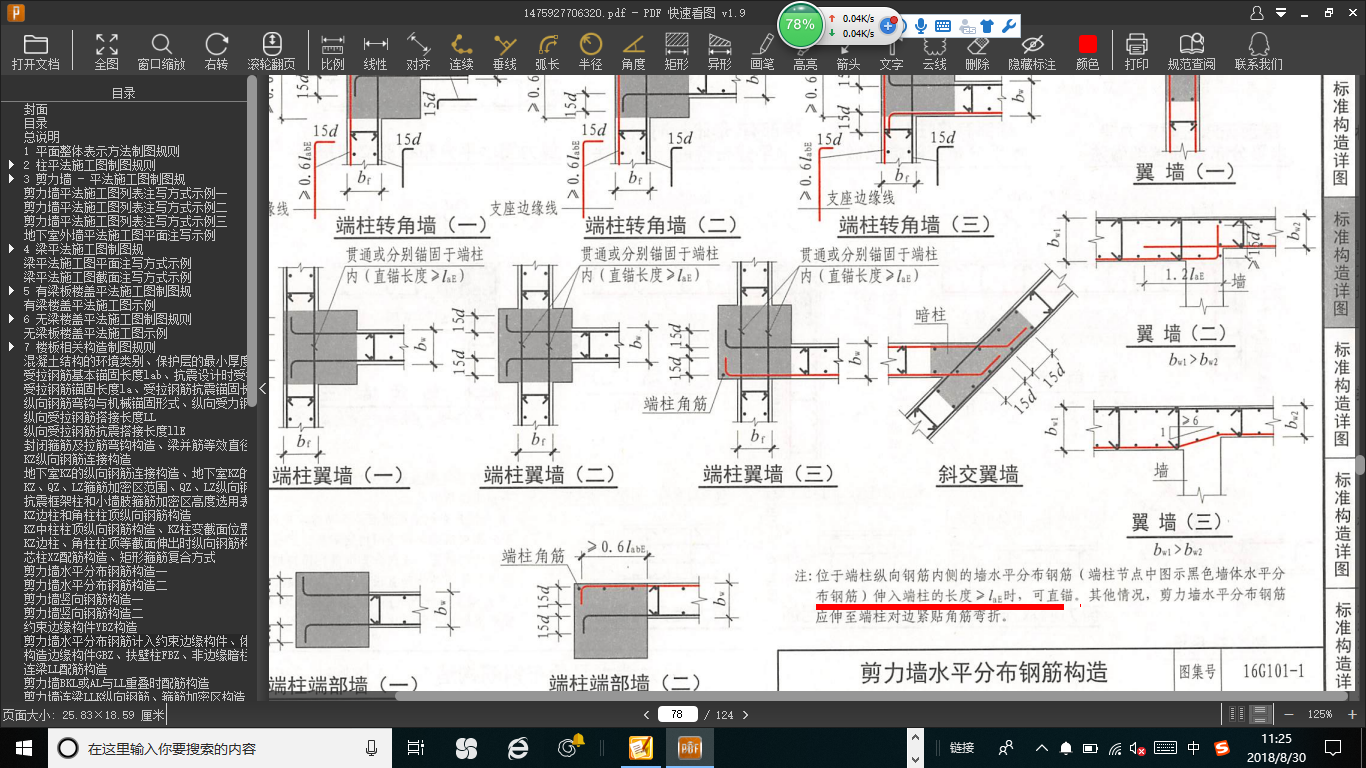
Task: Expand the '3 剪力墙－平法施工图制图规则' bookmark
Action: (x=12, y=180)
